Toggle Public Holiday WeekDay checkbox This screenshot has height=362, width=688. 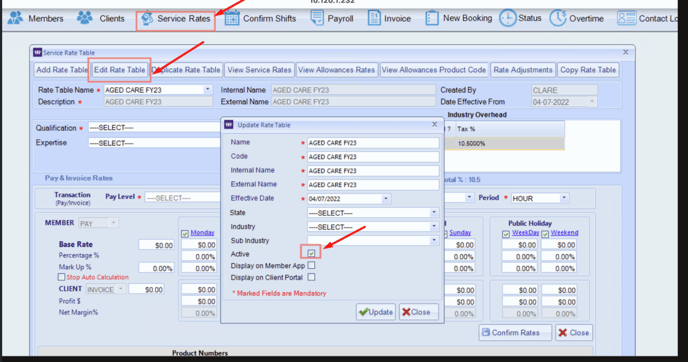point(506,233)
